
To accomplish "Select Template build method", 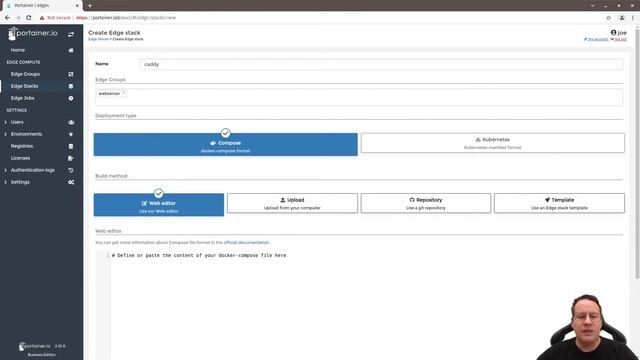I will (559, 203).
